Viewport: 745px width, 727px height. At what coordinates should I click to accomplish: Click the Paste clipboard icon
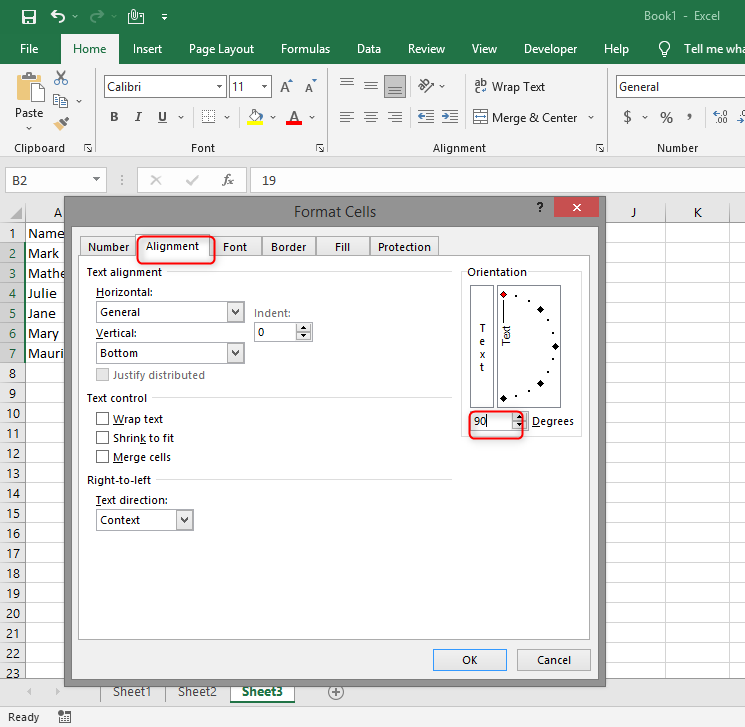click(x=29, y=87)
